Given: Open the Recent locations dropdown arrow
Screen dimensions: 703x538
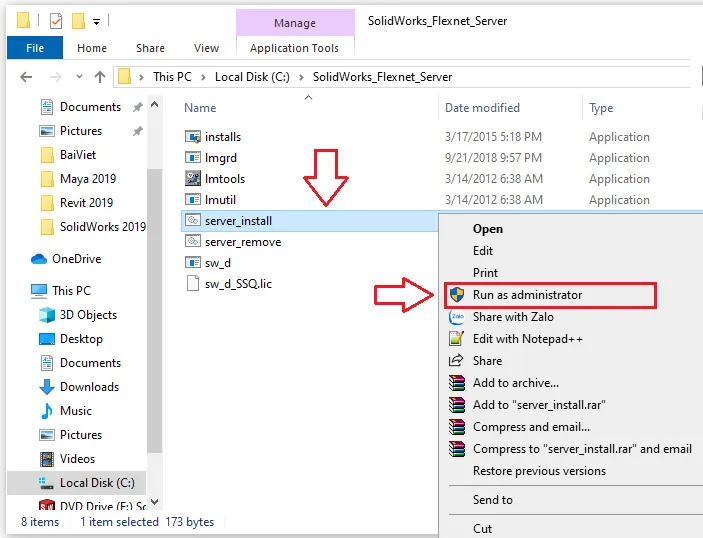Looking at the screenshot, I should pos(79,77).
